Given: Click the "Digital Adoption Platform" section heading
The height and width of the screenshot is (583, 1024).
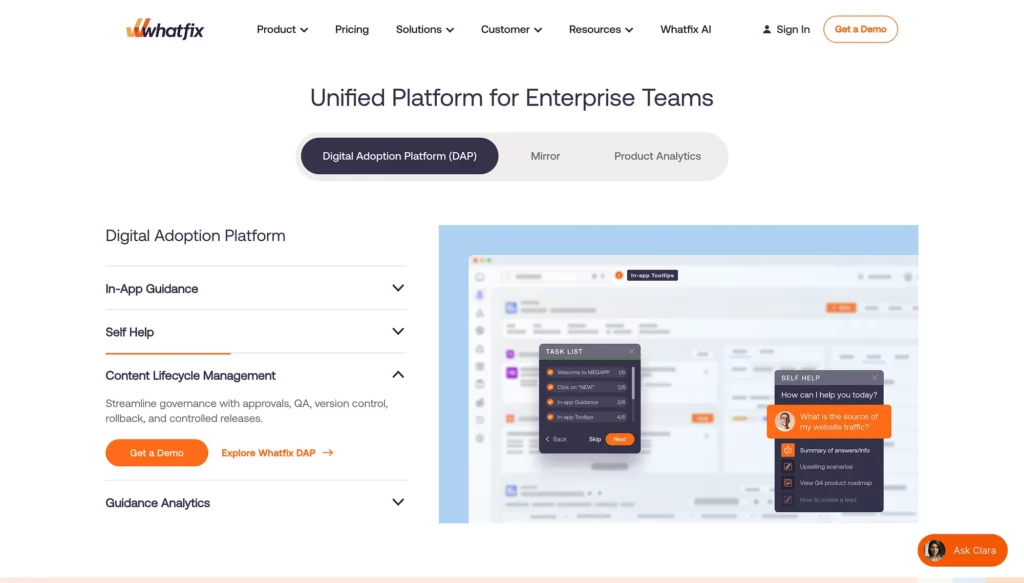Looking at the screenshot, I should 195,236.
